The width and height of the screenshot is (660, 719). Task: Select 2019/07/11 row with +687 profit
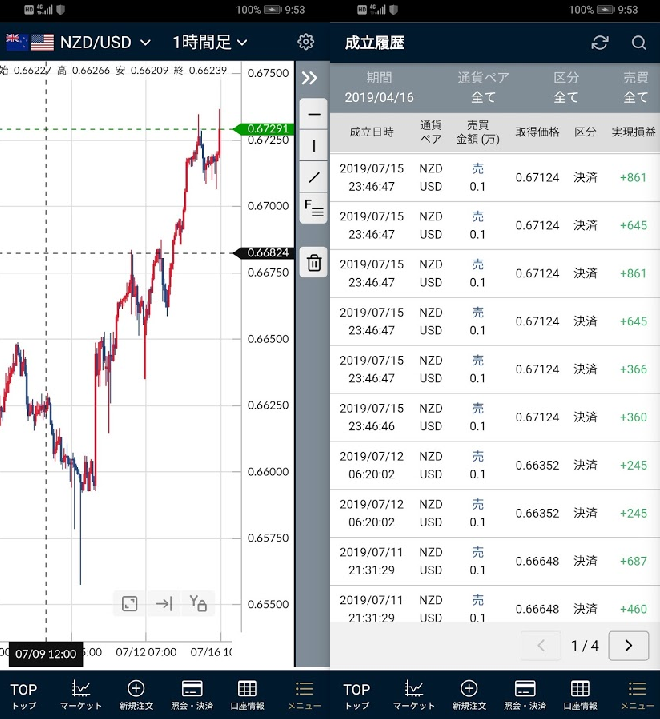pyautogui.click(x=495, y=561)
